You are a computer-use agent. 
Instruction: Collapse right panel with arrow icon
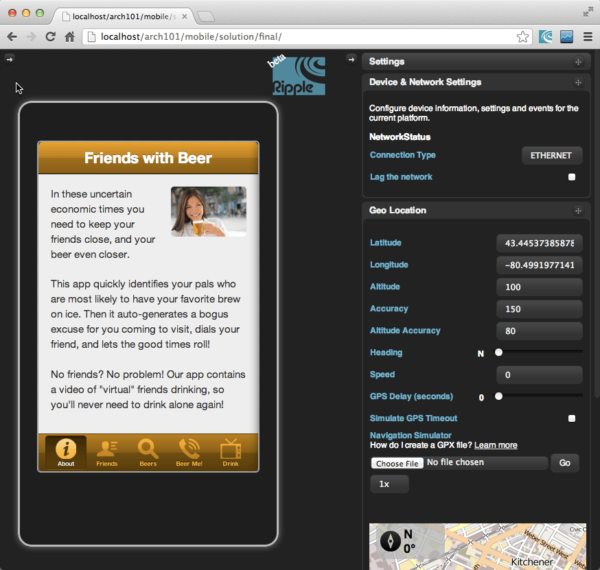click(351, 59)
